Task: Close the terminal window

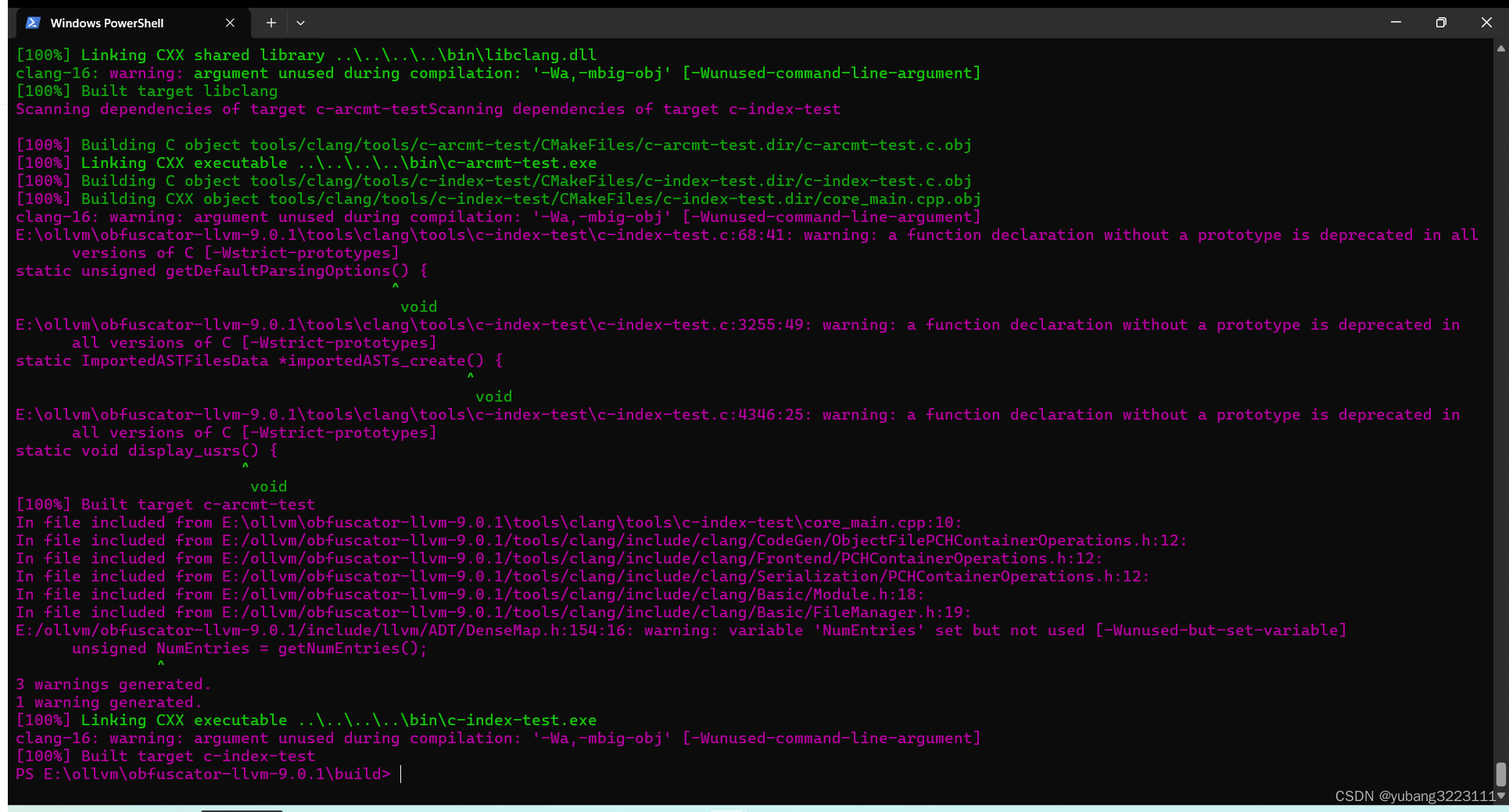Action: click(1486, 23)
